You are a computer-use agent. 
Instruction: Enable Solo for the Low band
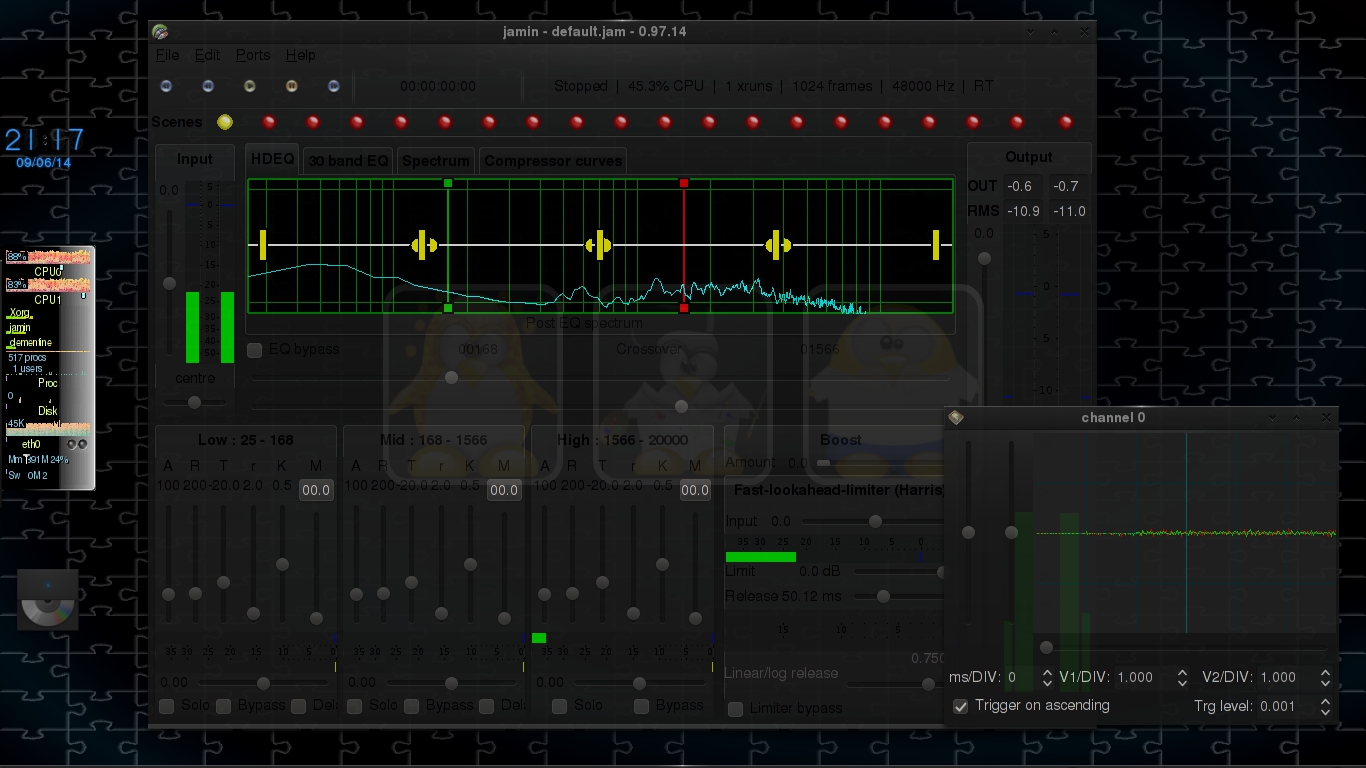[167, 706]
